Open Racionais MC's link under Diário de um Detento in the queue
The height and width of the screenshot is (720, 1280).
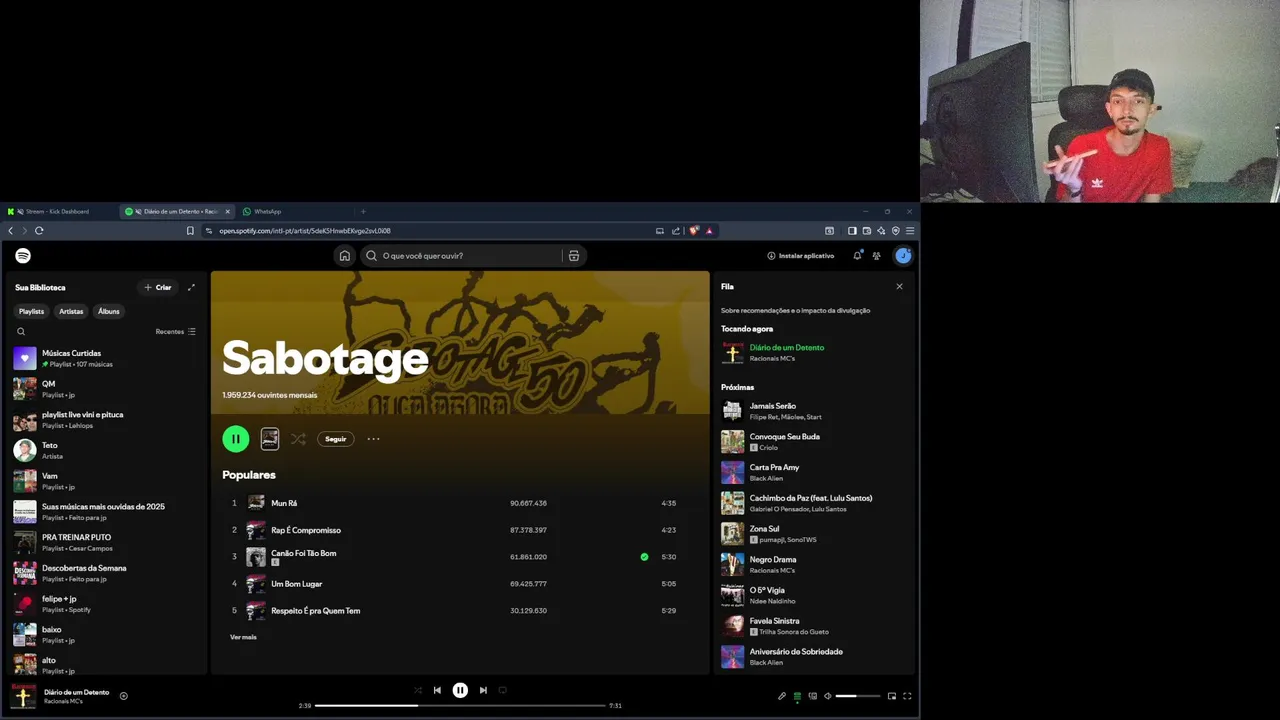click(772, 359)
